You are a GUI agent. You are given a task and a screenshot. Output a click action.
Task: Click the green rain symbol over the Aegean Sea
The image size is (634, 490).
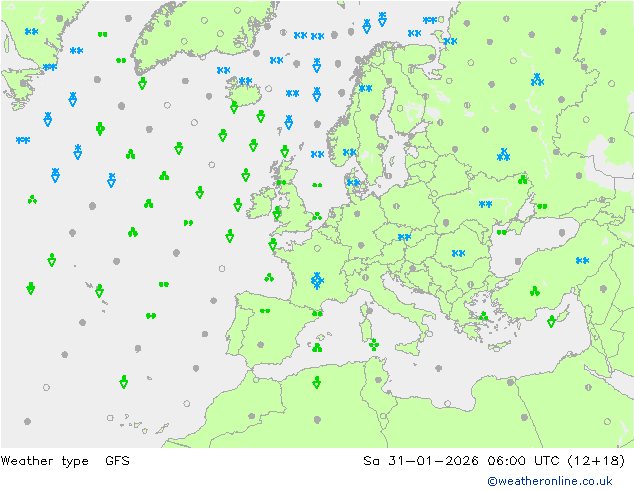click(x=484, y=316)
